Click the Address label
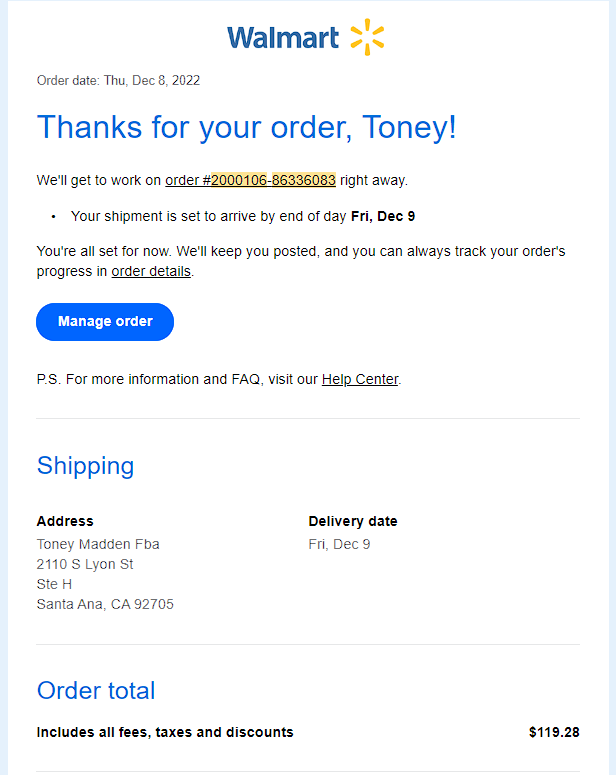This screenshot has width=616, height=775. 65,521
